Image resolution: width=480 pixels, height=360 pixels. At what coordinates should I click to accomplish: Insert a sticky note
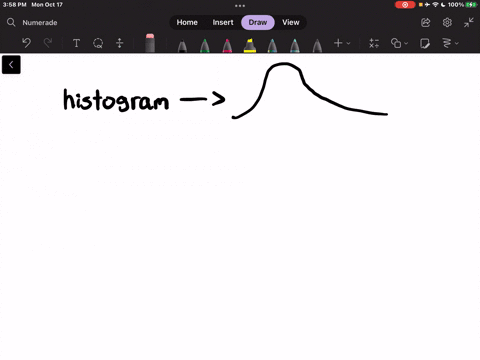coord(425,43)
